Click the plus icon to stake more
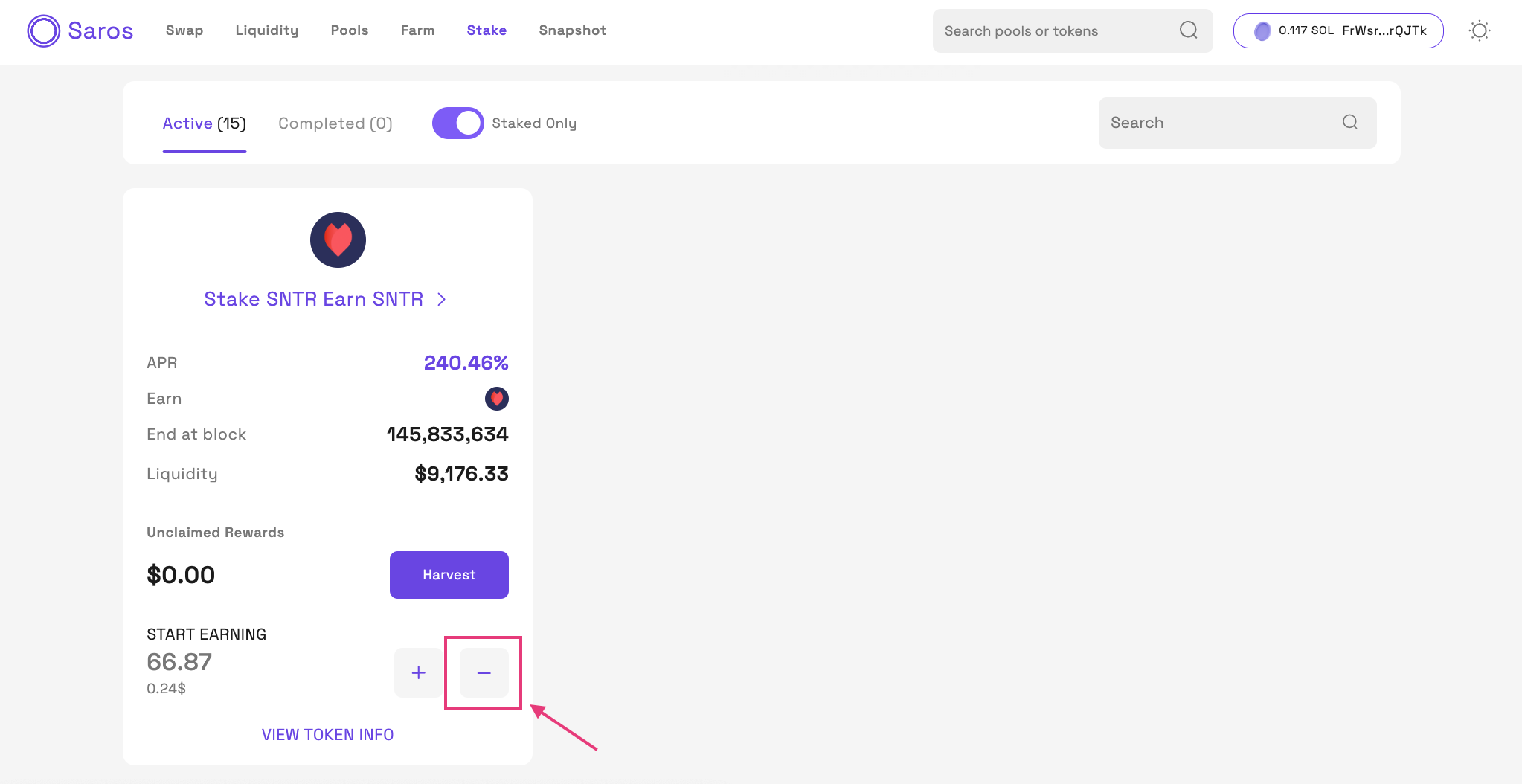Image resolution: width=1522 pixels, height=784 pixels. 419,673
